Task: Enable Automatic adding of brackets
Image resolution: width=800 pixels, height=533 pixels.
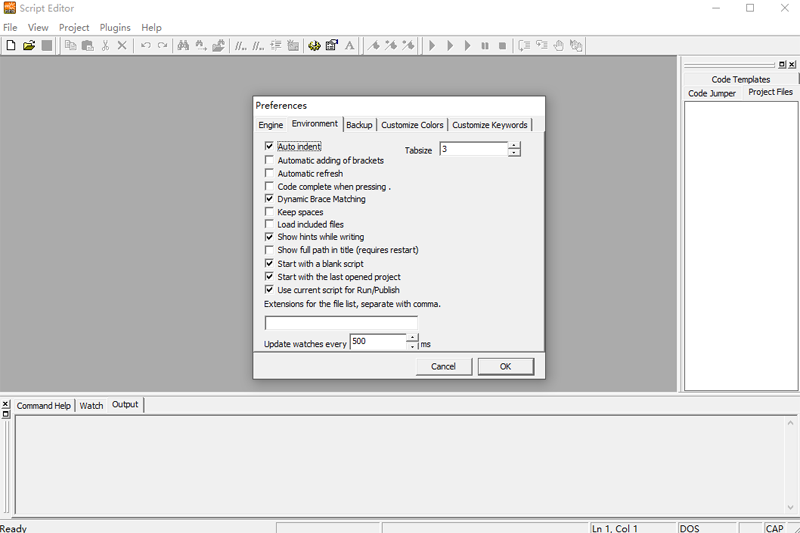Action: tap(269, 160)
